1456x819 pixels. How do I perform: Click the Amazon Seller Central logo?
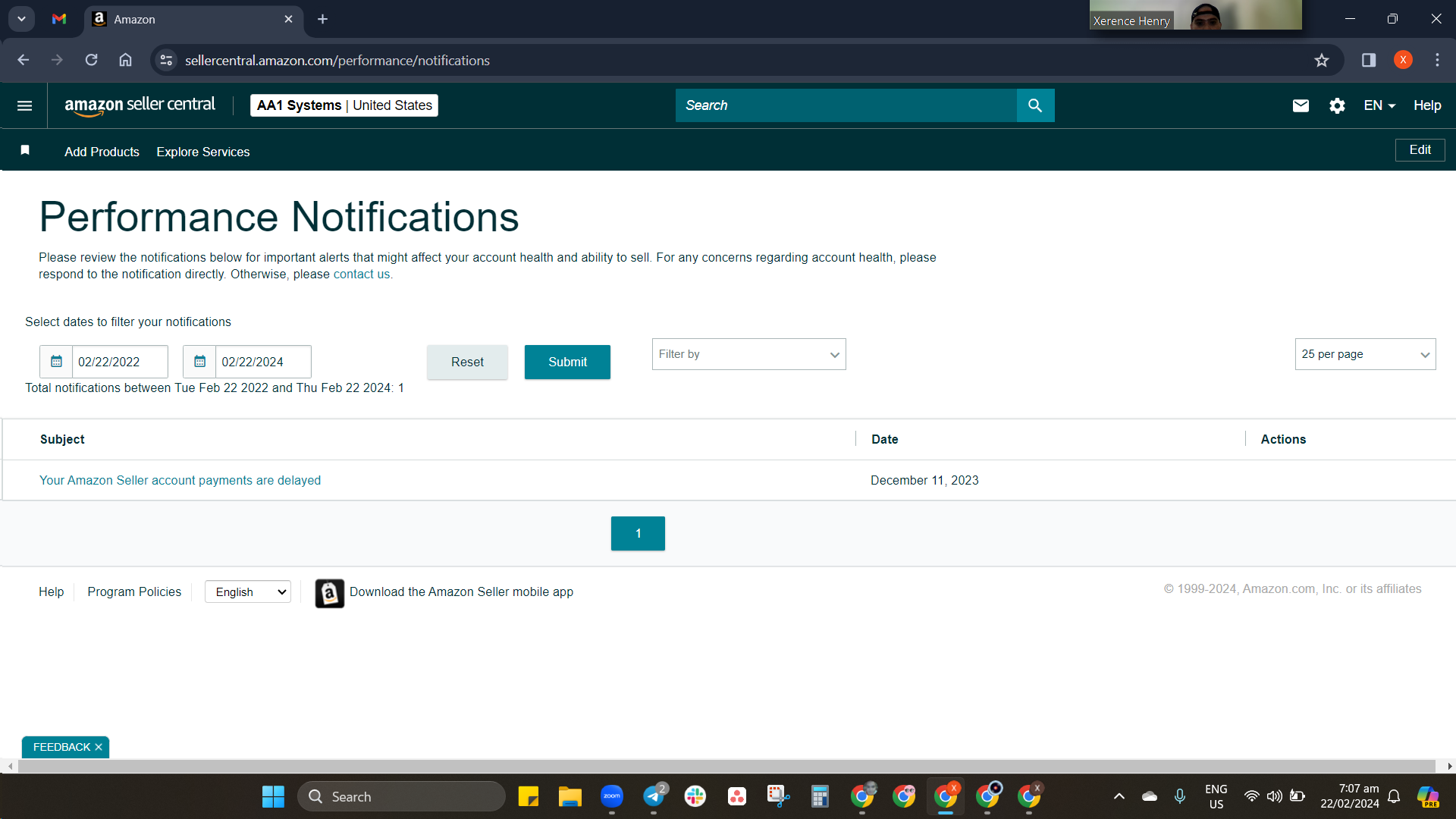tap(140, 106)
